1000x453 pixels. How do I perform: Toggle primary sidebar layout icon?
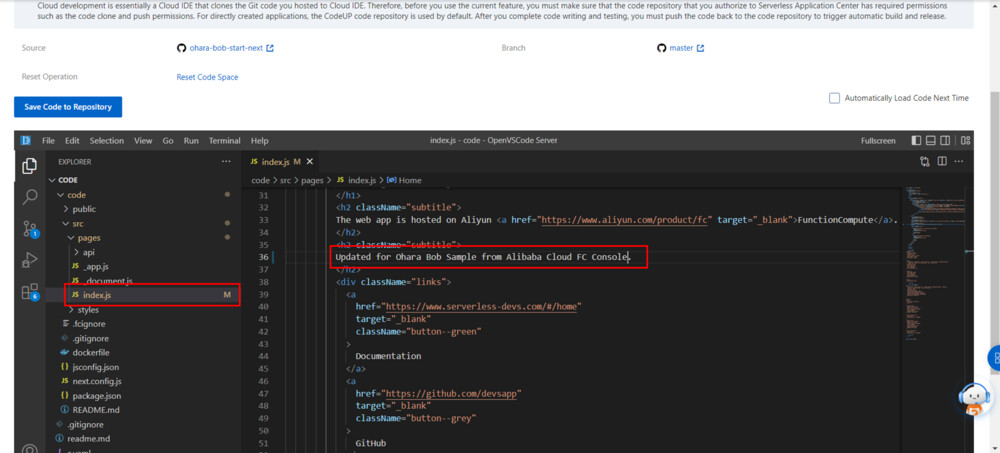click(917, 141)
